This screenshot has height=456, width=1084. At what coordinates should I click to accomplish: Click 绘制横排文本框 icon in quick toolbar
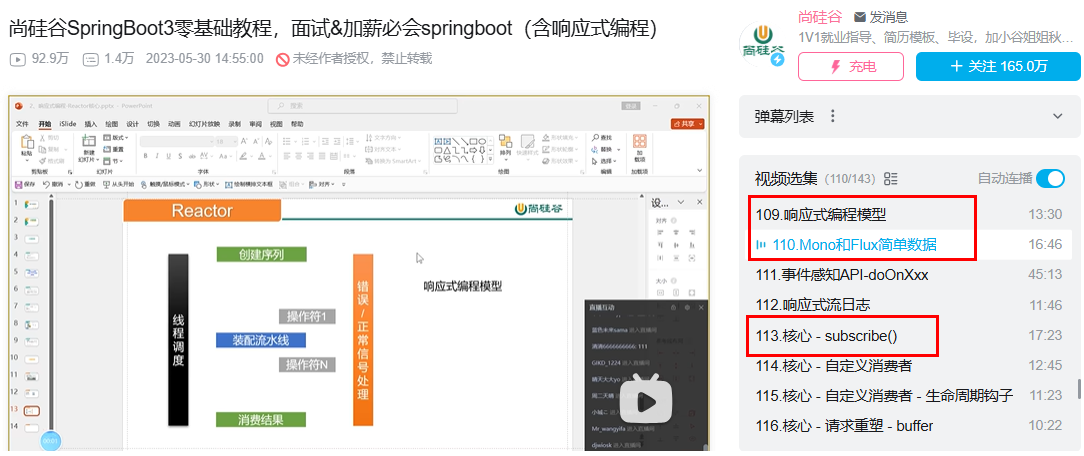pyautogui.click(x=229, y=184)
